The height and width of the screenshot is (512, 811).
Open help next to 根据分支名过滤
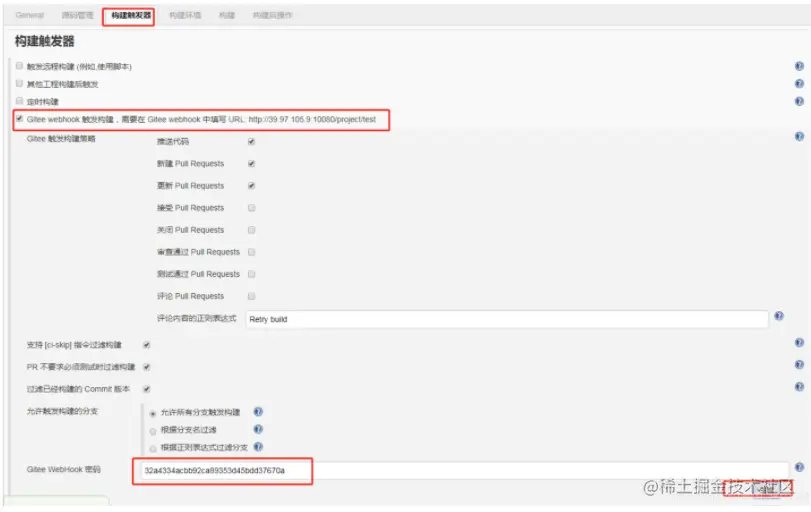258,429
